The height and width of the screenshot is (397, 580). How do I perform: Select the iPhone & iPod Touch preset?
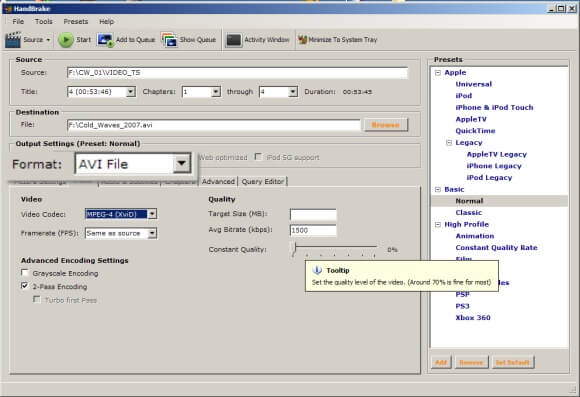[494, 107]
